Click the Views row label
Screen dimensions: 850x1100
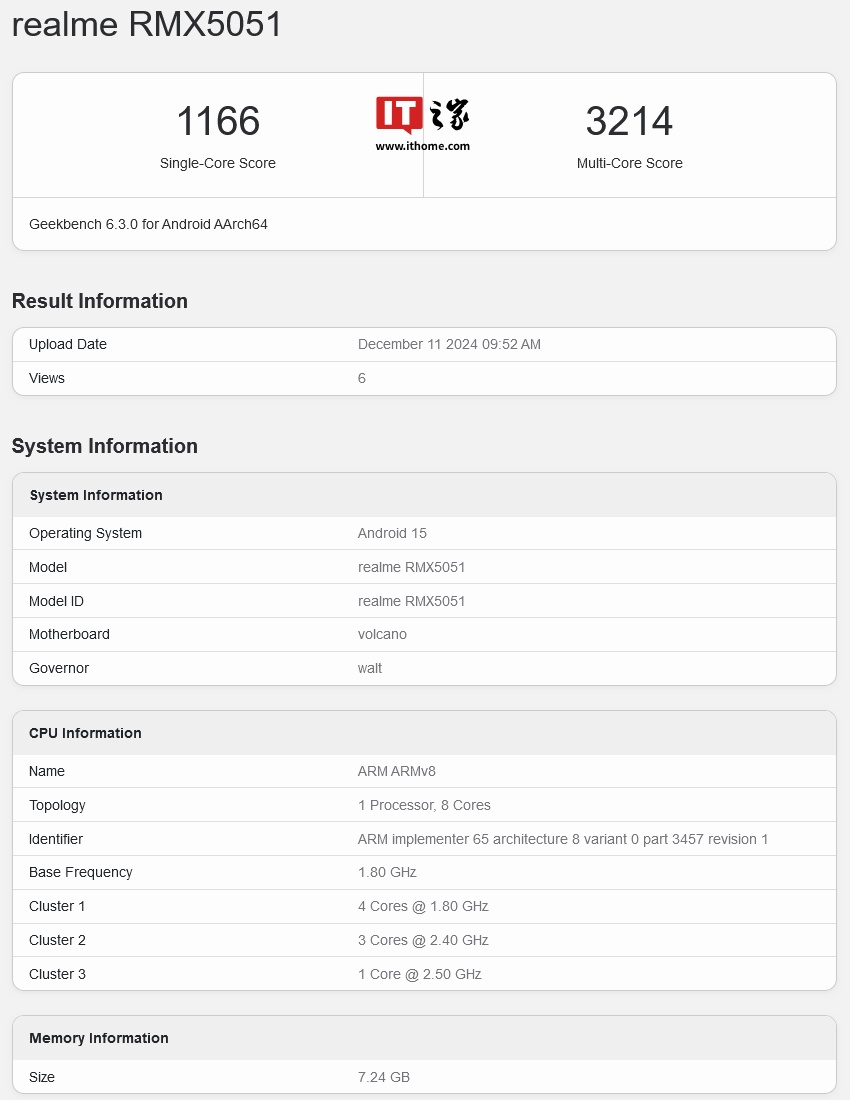(47, 378)
